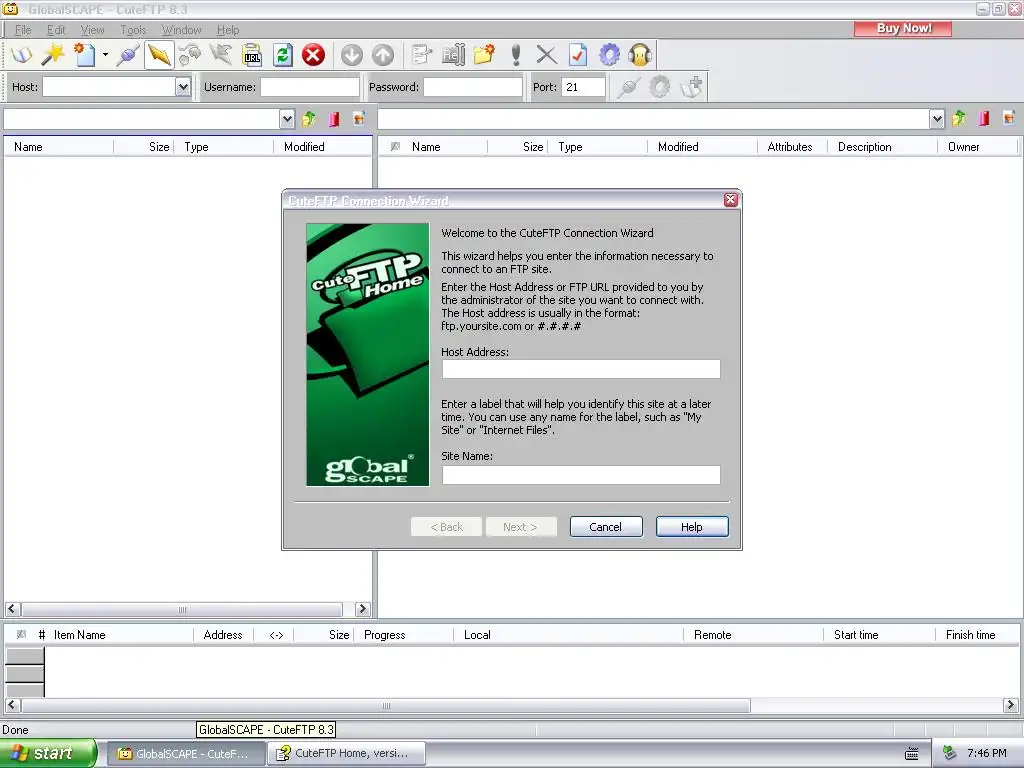Click the remote pane folder-tree toggle icon

1008,119
